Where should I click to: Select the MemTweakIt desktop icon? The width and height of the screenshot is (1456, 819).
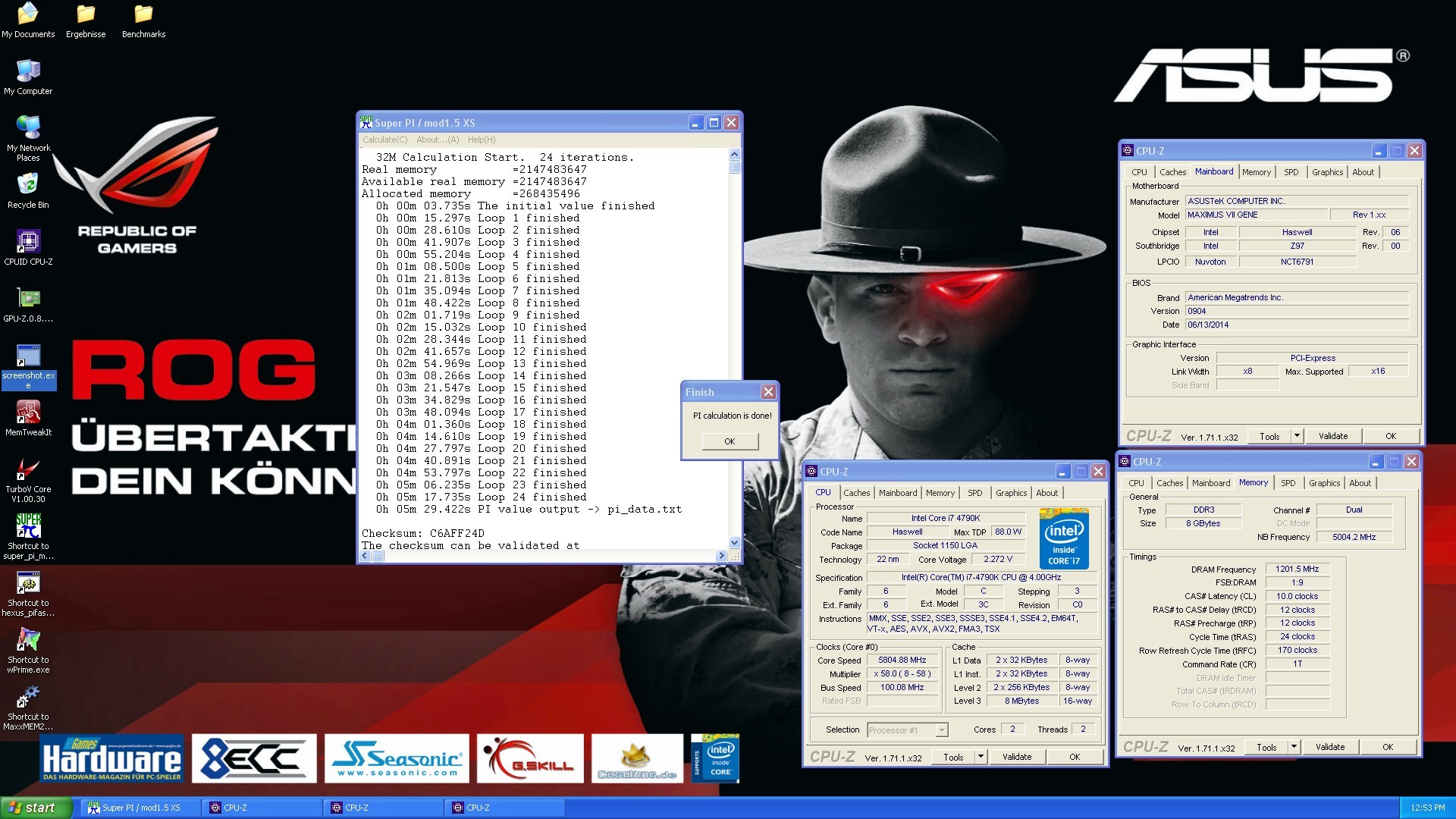(x=28, y=419)
